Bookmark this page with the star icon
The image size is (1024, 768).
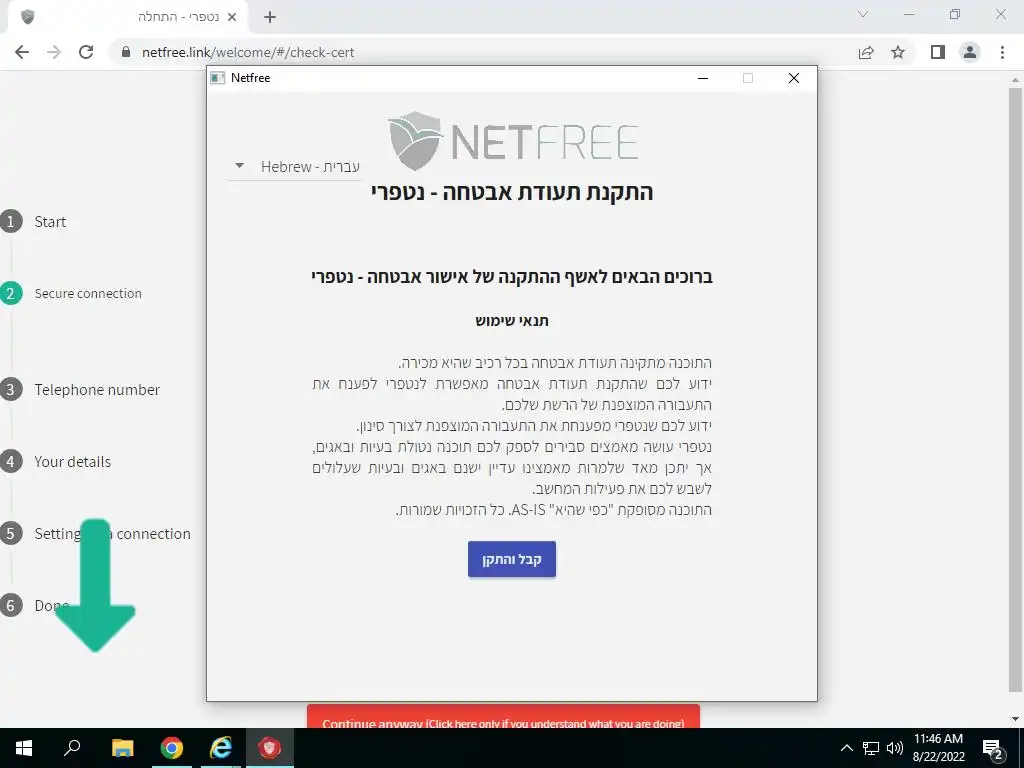pyautogui.click(x=898, y=52)
